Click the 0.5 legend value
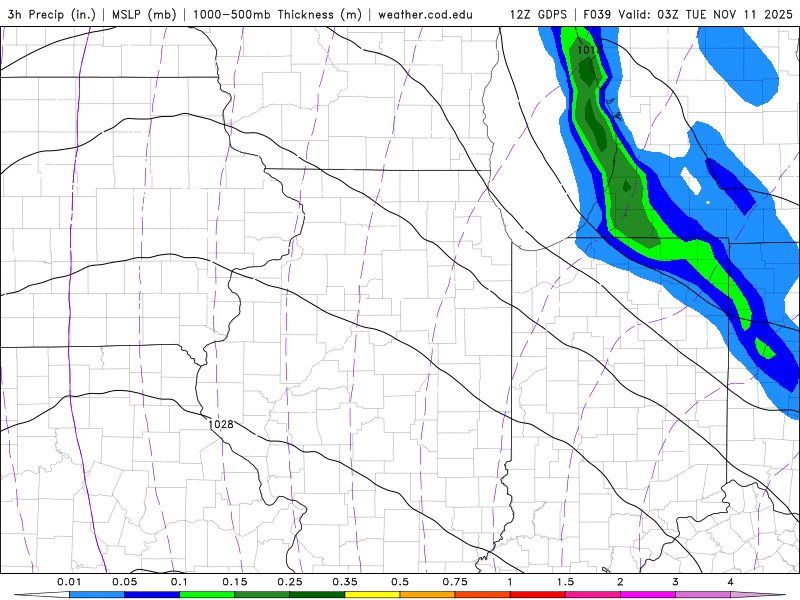Image resolution: width=800 pixels, height=600 pixels. coord(400,582)
